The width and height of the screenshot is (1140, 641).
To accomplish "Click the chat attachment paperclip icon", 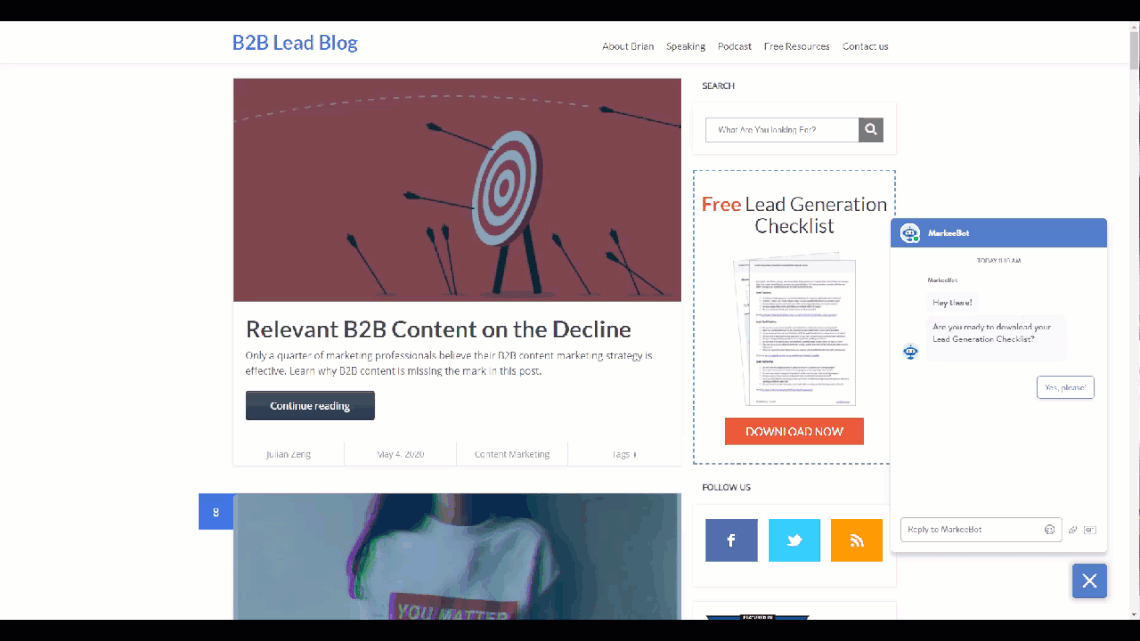I will [1072, 530].
